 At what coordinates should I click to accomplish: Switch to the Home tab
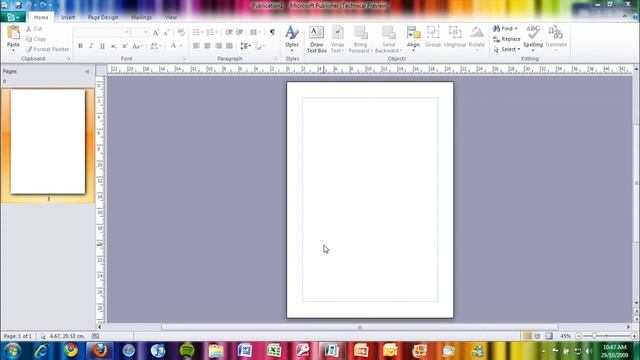coord(41,18)
